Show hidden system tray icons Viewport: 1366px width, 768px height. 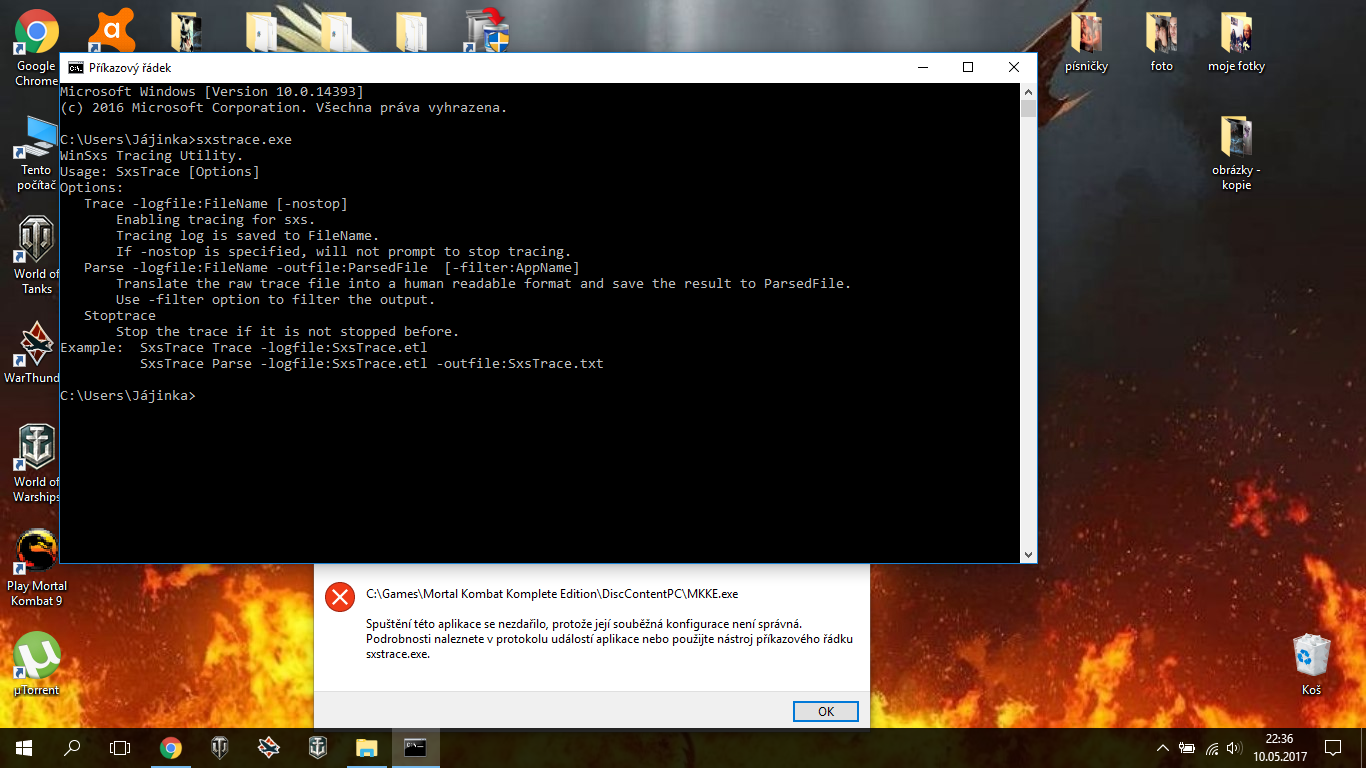click(x=1162, y=747)
